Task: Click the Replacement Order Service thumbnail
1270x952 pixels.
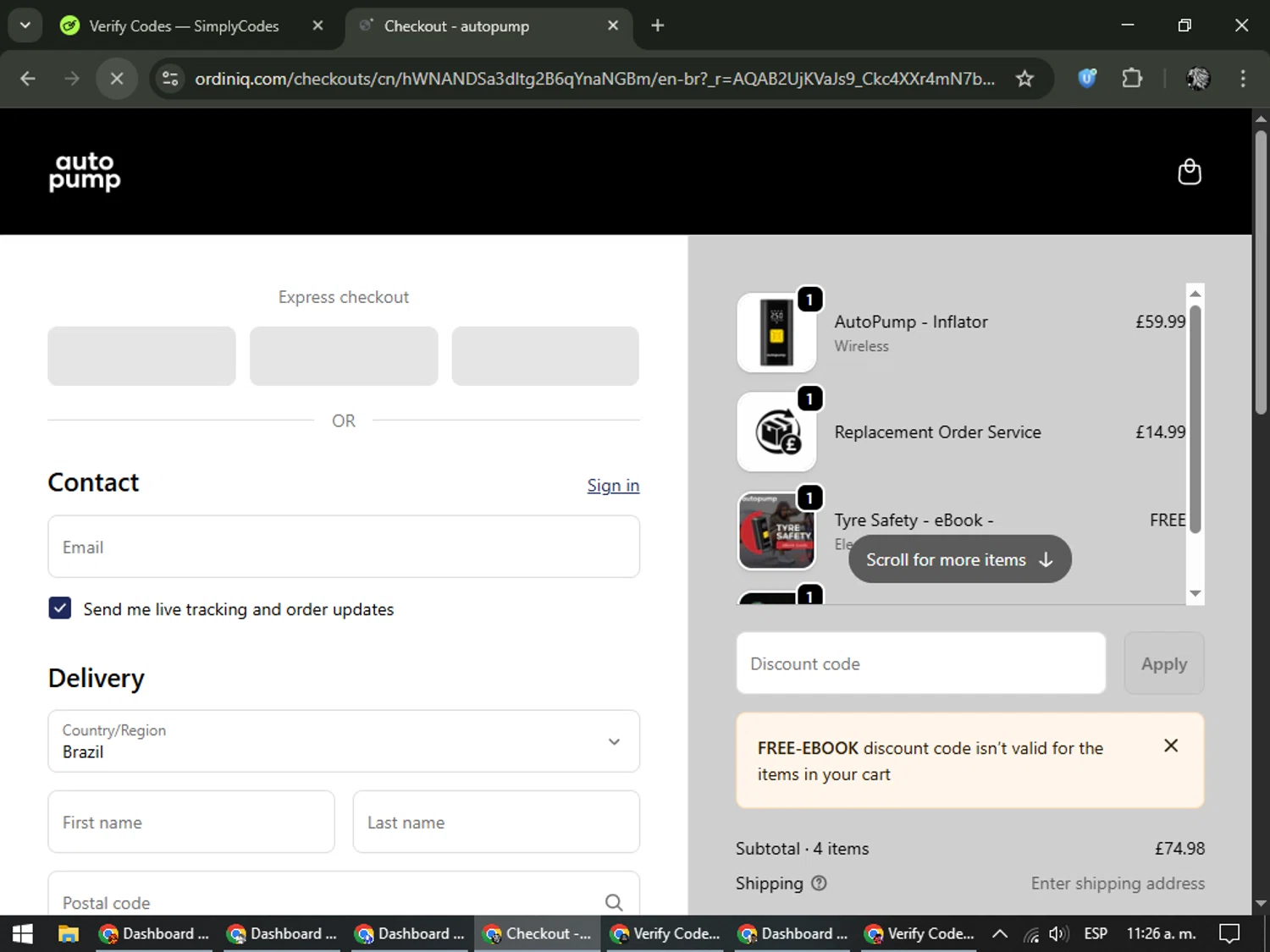Action: point(776,432)
